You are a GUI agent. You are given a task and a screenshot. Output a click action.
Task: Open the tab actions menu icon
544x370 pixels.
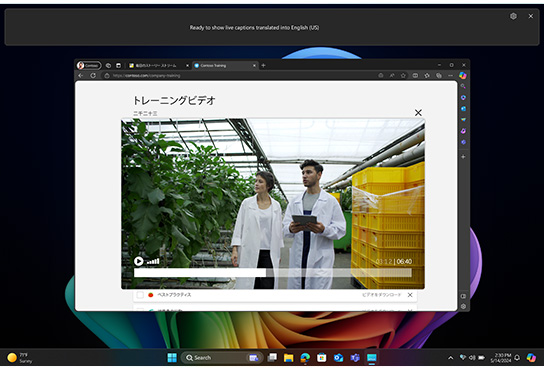(118, 65)
